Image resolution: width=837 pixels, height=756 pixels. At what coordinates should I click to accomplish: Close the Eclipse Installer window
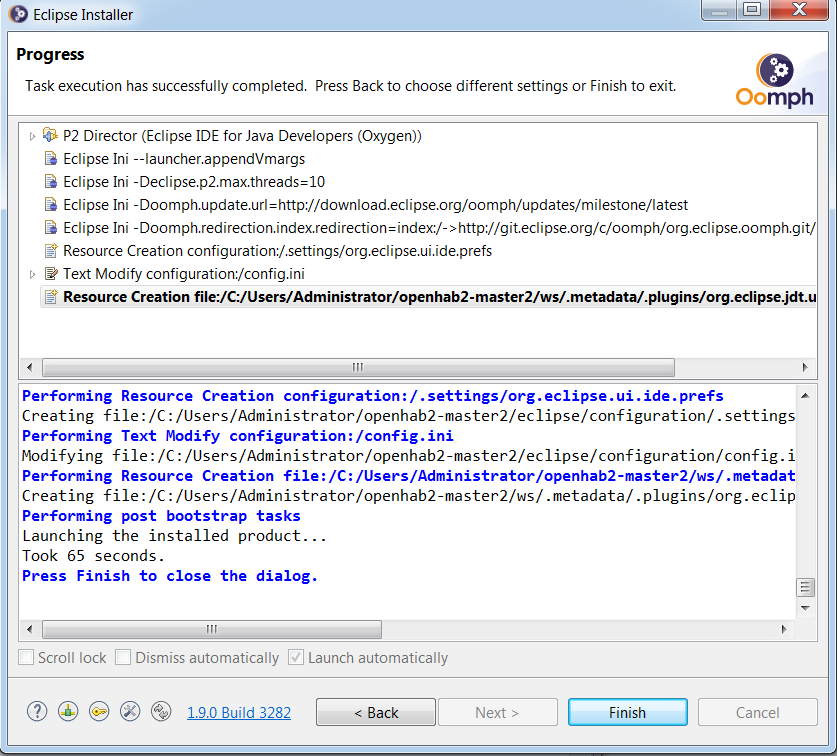coord(799,10)
